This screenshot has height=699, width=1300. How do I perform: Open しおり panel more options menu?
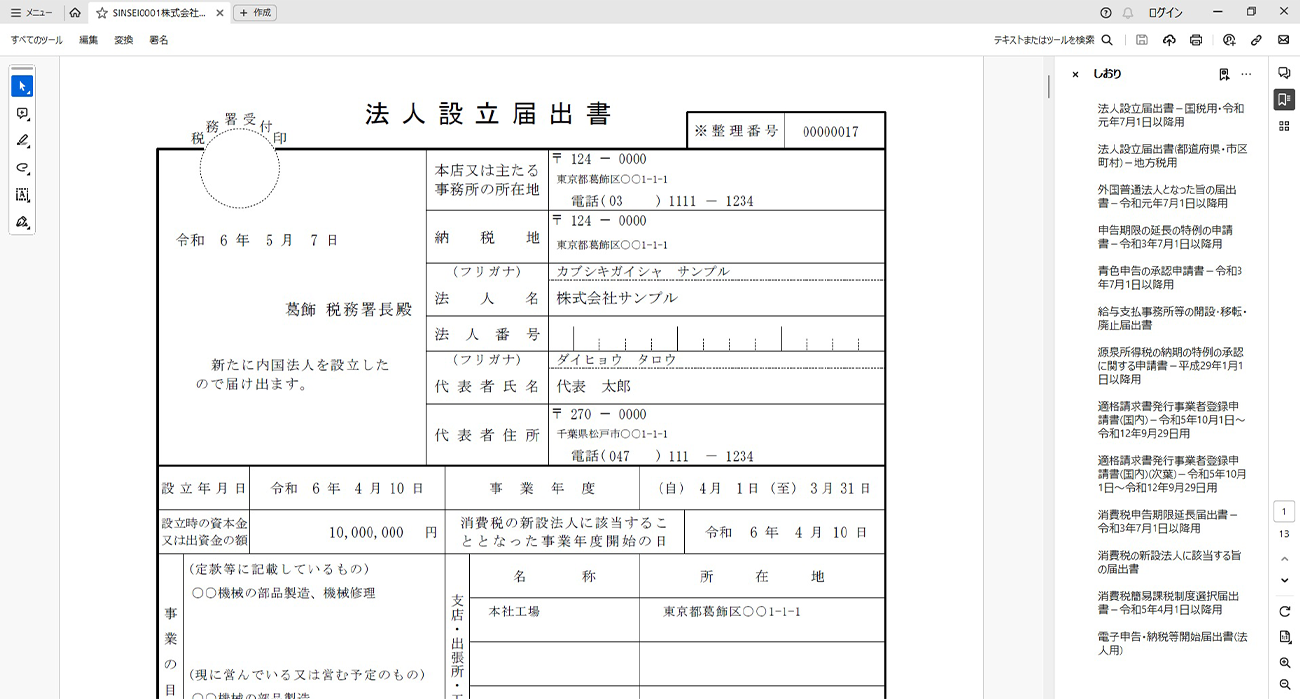coord(1246,74)
